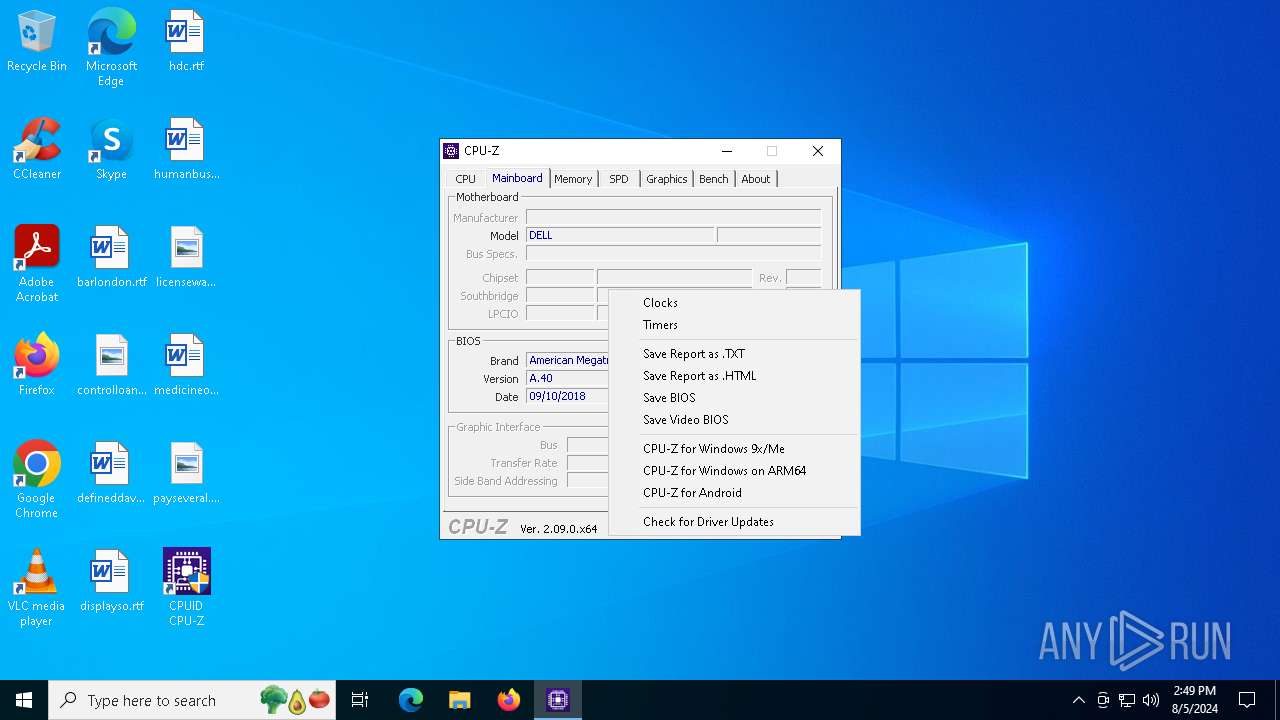1280x720 pixels.
Task: Click the CPU-Z taskbar button
Action: click(558, 700)
